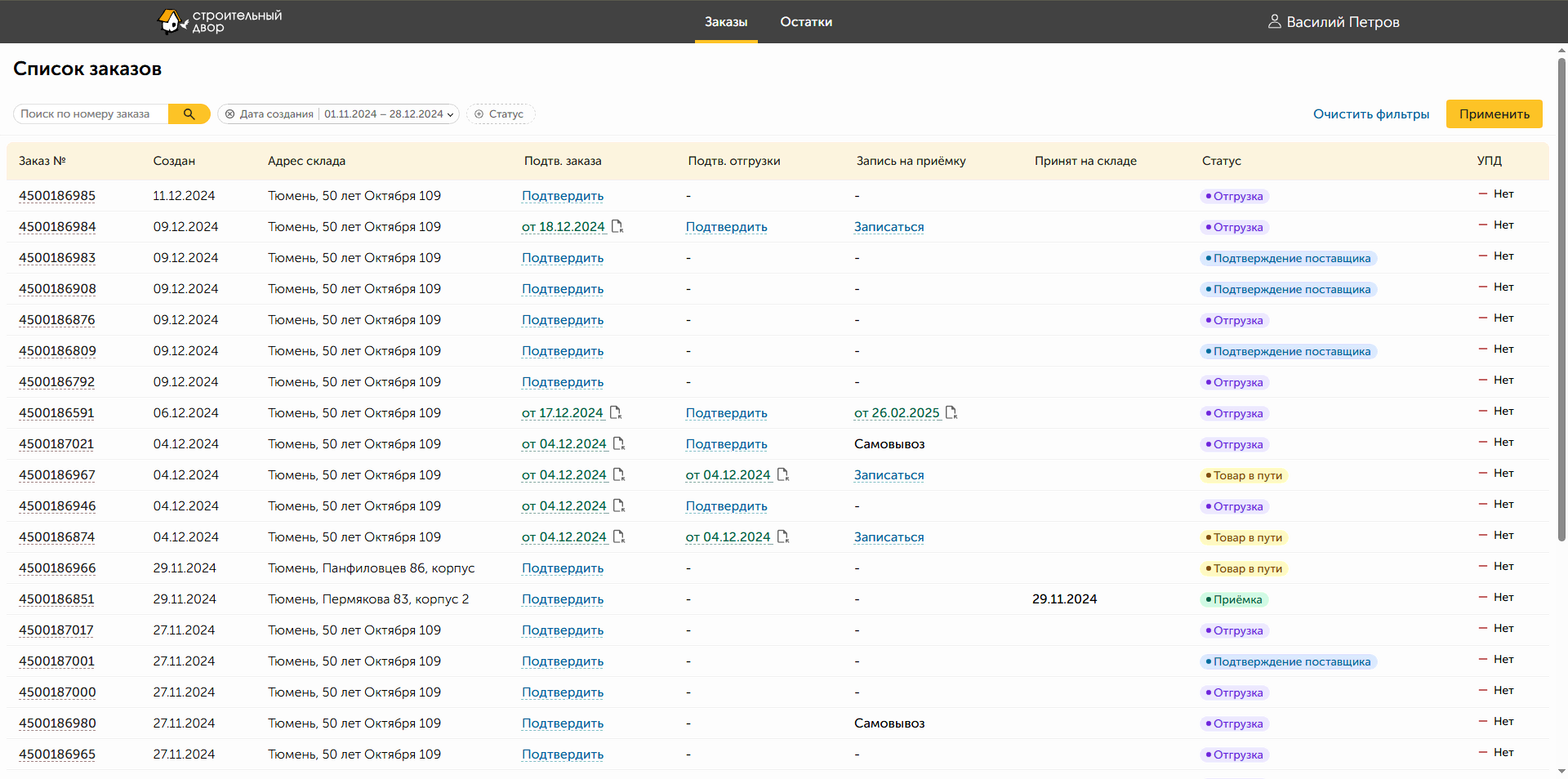Click the Строительный Двор logo
This screenshot has height=779, width=1568.
[x=219, y=22]
